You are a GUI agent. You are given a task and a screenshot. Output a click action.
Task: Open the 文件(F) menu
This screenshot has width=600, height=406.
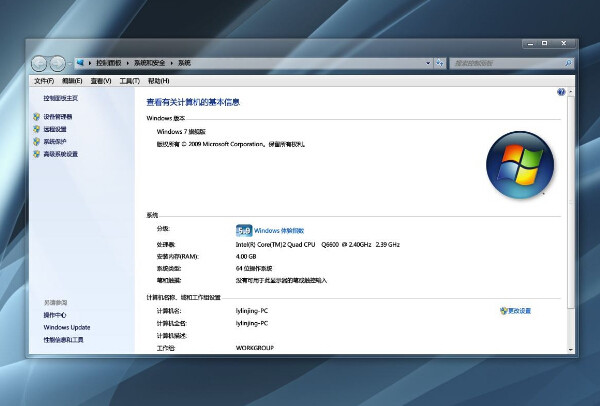click(x=44, y=81)
